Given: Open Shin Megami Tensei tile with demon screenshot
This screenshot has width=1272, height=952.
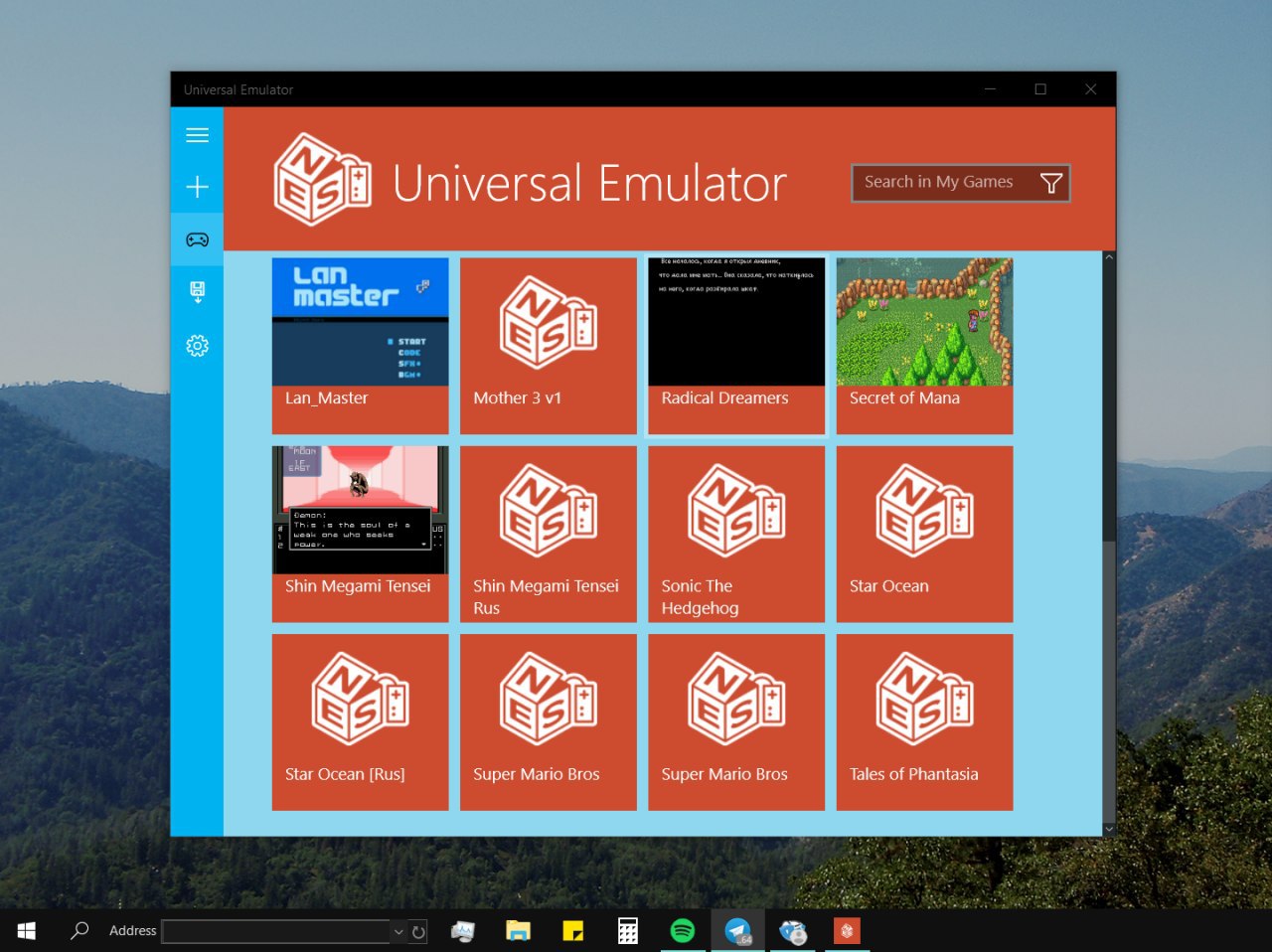Looking at the screenshot, I should (x=360, y=534).
